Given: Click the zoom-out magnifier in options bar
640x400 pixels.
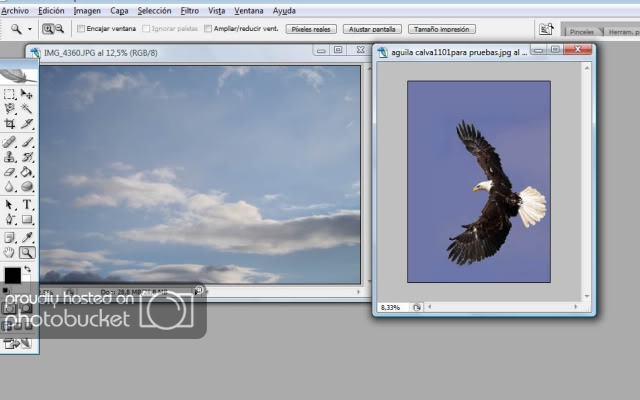Looking at the screenshot, I should tap(59, 30).
